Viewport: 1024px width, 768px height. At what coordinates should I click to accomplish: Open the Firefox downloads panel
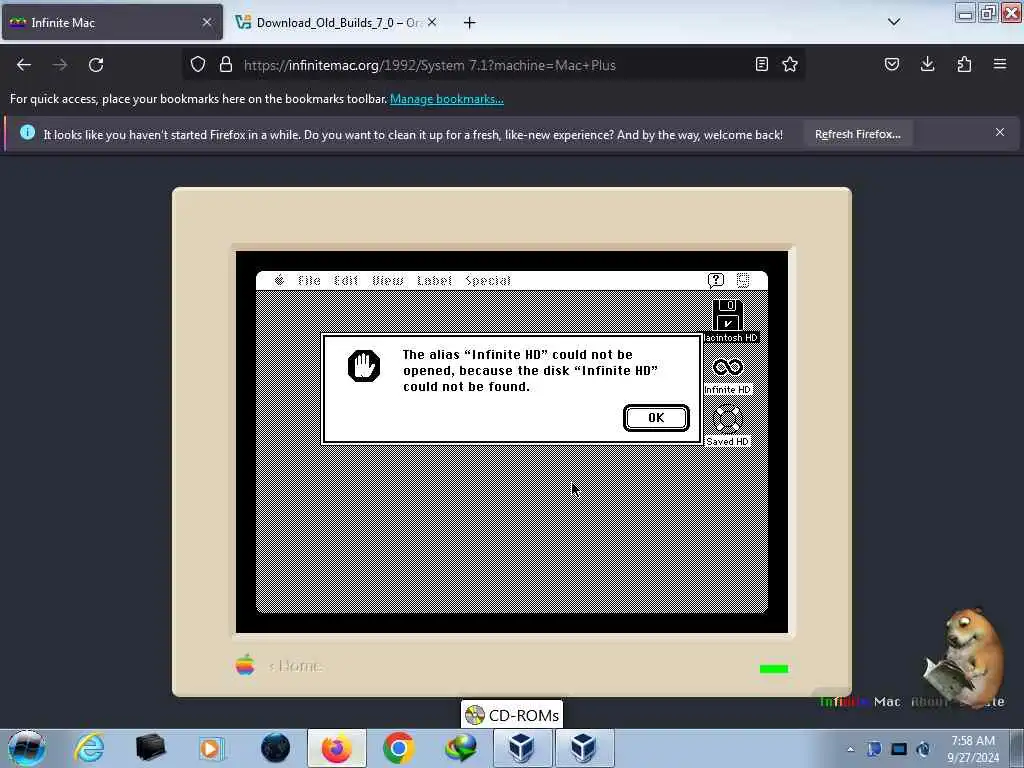pos(927,64)
